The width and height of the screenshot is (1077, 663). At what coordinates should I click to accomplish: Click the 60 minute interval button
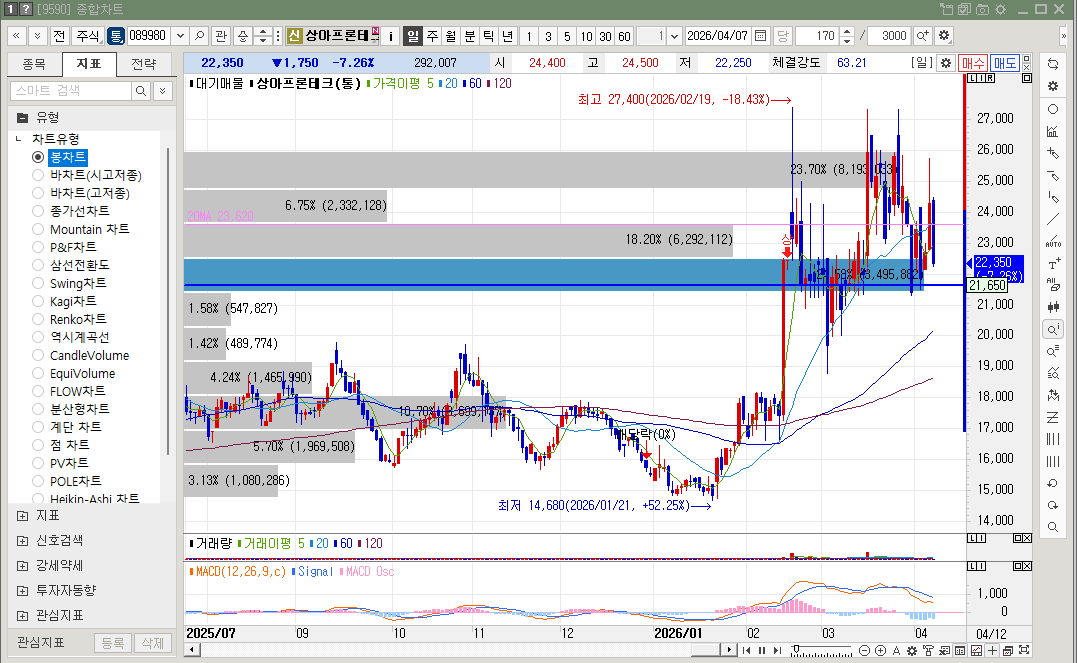(x=624, y=36)
